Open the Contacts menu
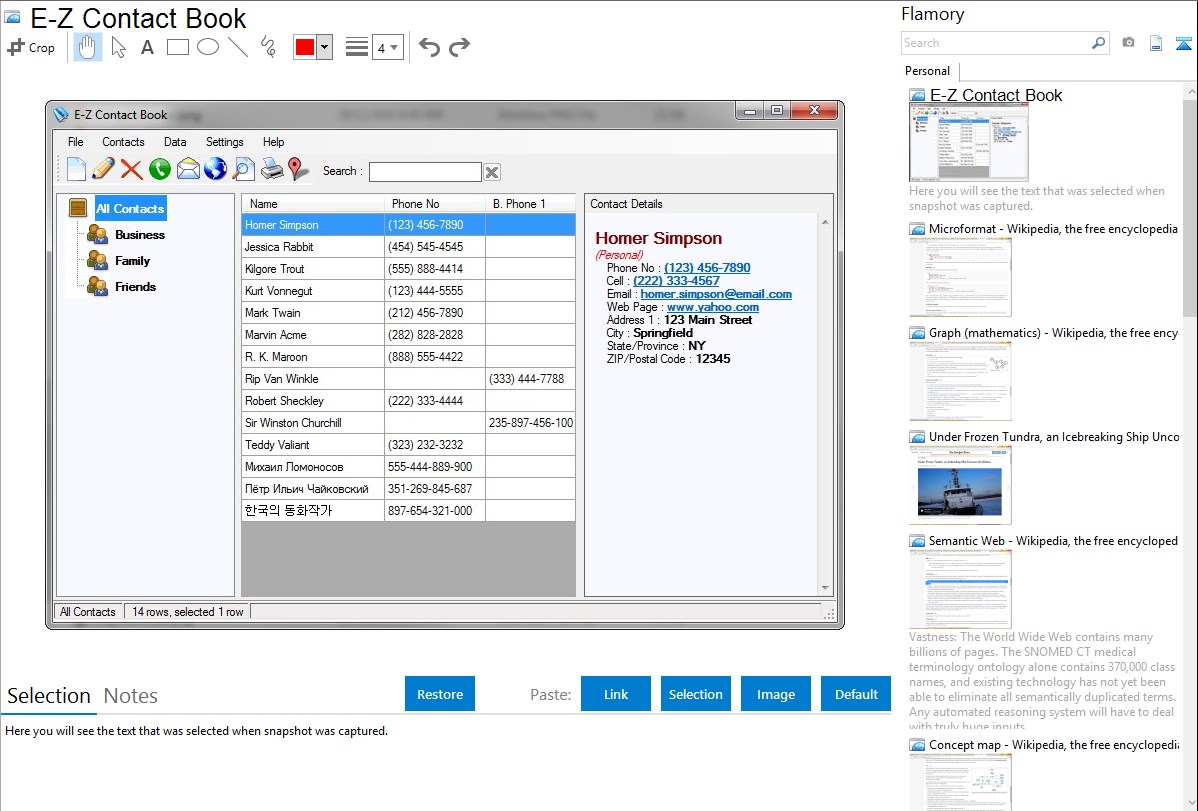This screenshot has width=1198, height=811. pos(123,142)
